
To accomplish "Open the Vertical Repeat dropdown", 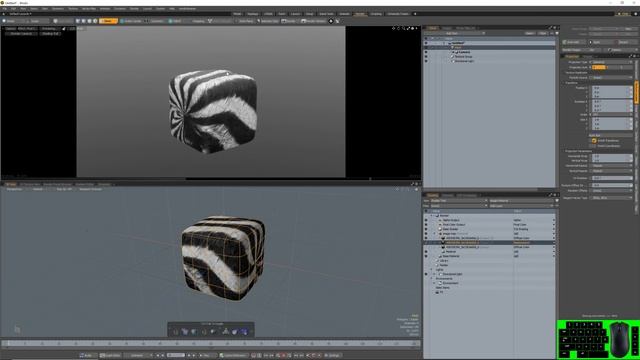I will 612,171.
